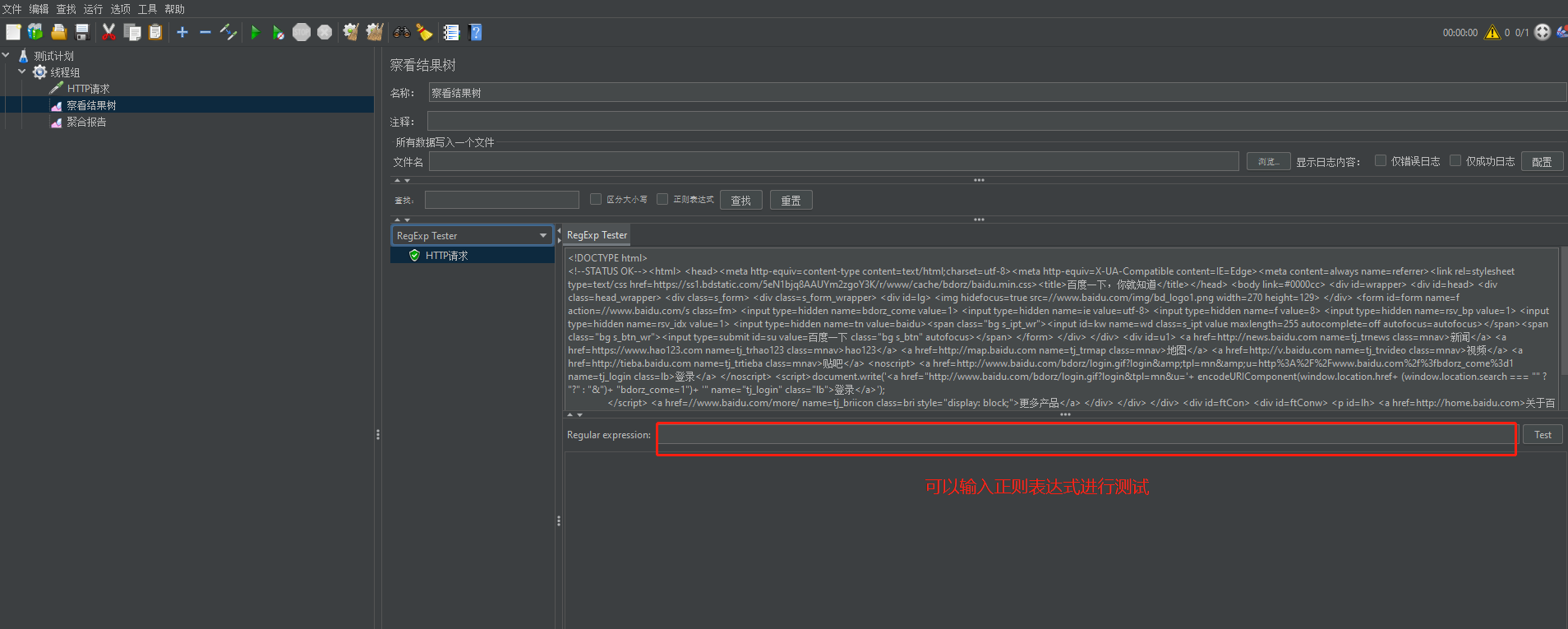Click the 查找 search text field
The image size is (1568, 629).
(502, 200)
